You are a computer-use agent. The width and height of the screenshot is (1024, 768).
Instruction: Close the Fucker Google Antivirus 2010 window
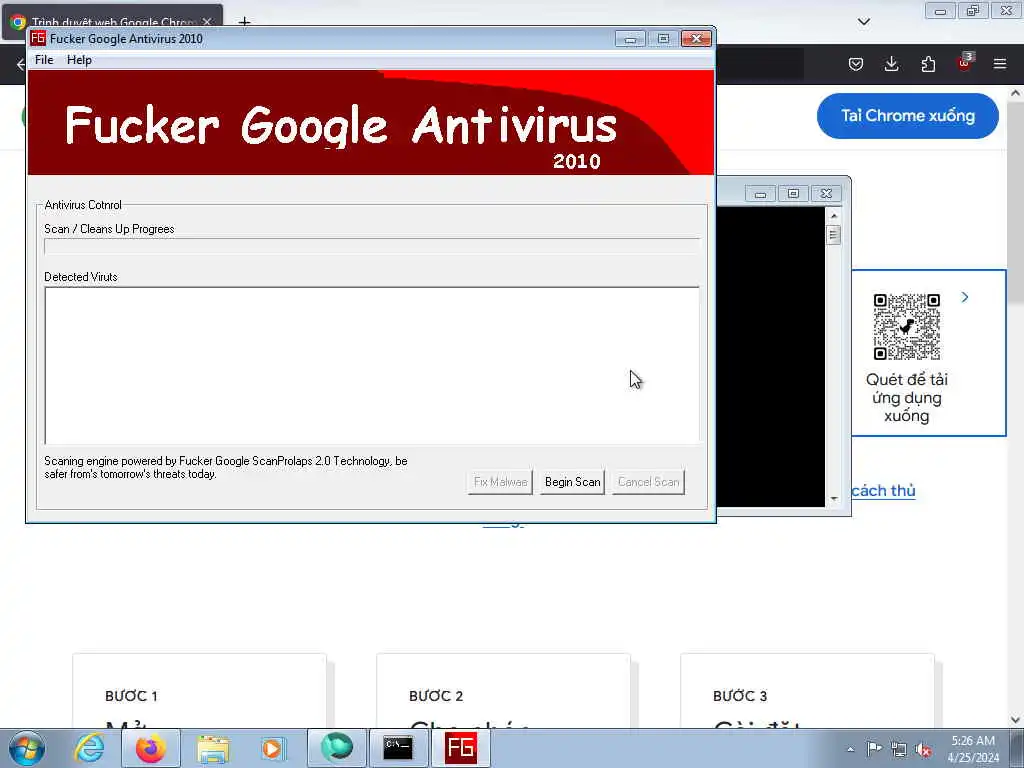pos(696,39)
